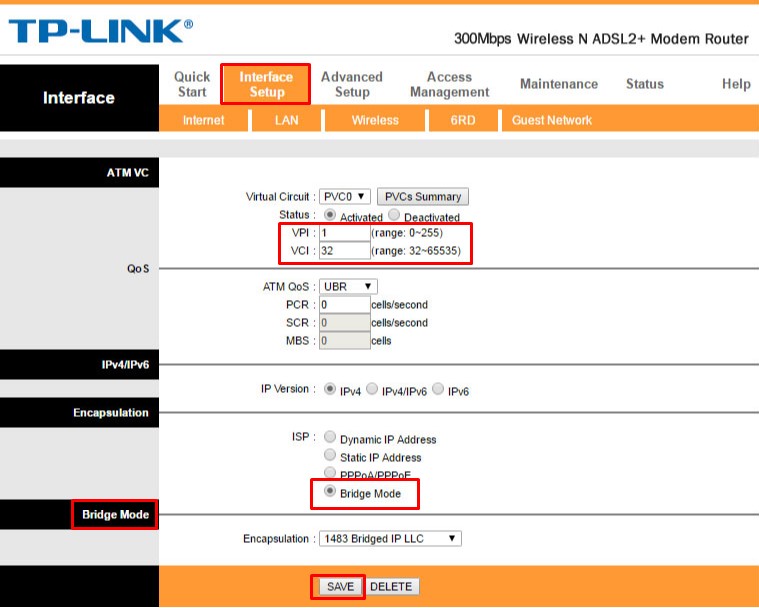Open the Guest Network sub-tab
This screenshot has width=759, height=608.
point(551,120)
